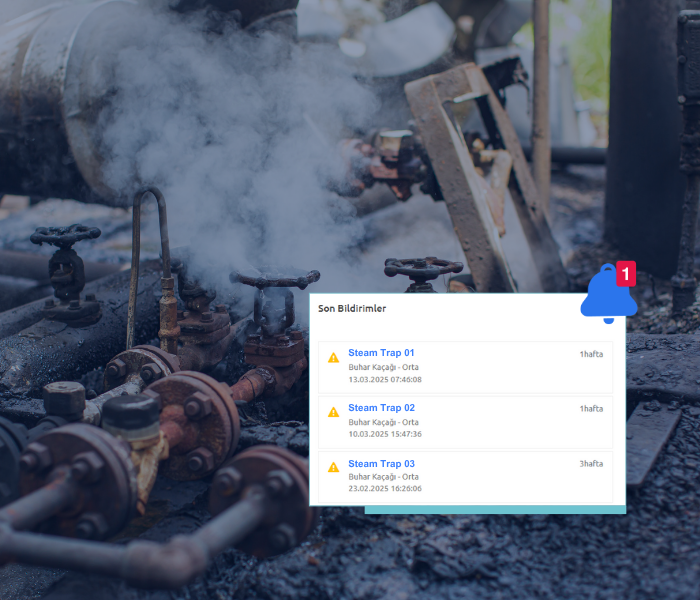Click the 23.02.2025 16:26:06 timestamp

(385, 489)
